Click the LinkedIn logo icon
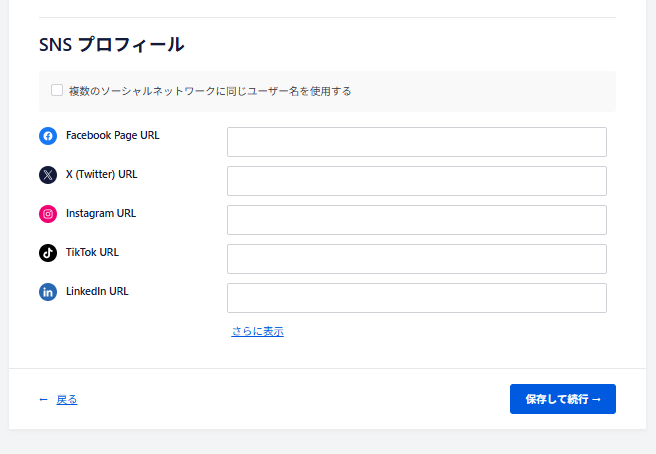This screenshot has height=454, width=656. (x=48, y=292)
